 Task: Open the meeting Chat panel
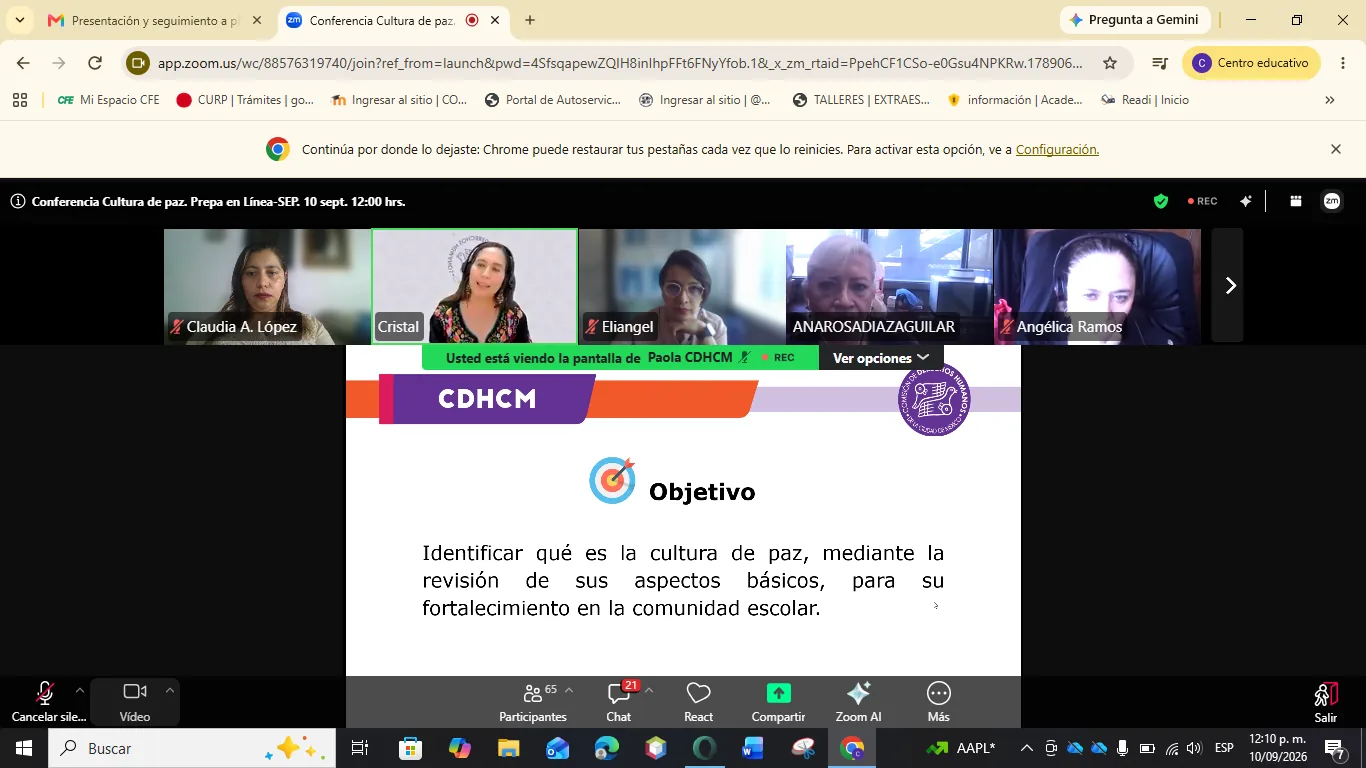619,703
